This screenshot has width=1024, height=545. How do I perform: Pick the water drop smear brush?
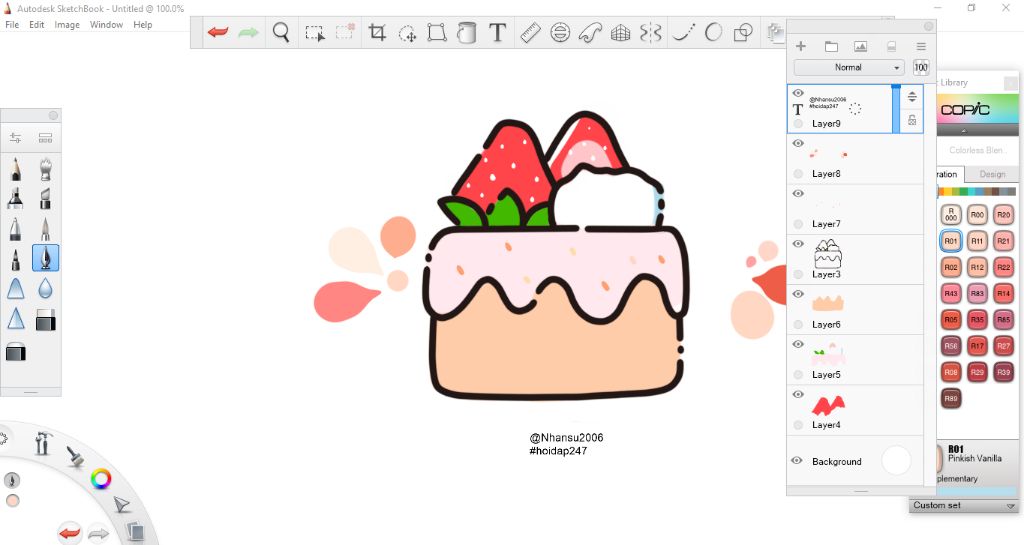point(45,288)
